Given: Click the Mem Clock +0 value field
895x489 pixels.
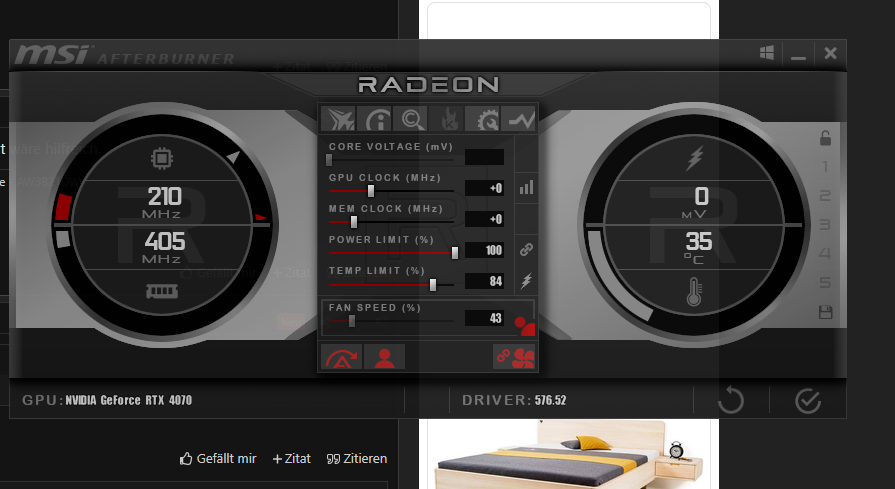Looking at the screenshot, I should 484,219.
